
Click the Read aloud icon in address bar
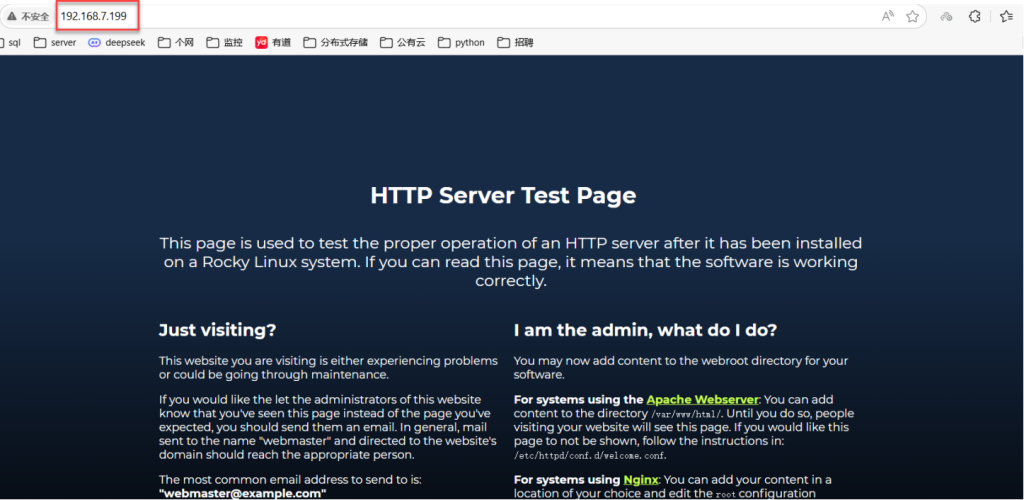coord(887,16)
